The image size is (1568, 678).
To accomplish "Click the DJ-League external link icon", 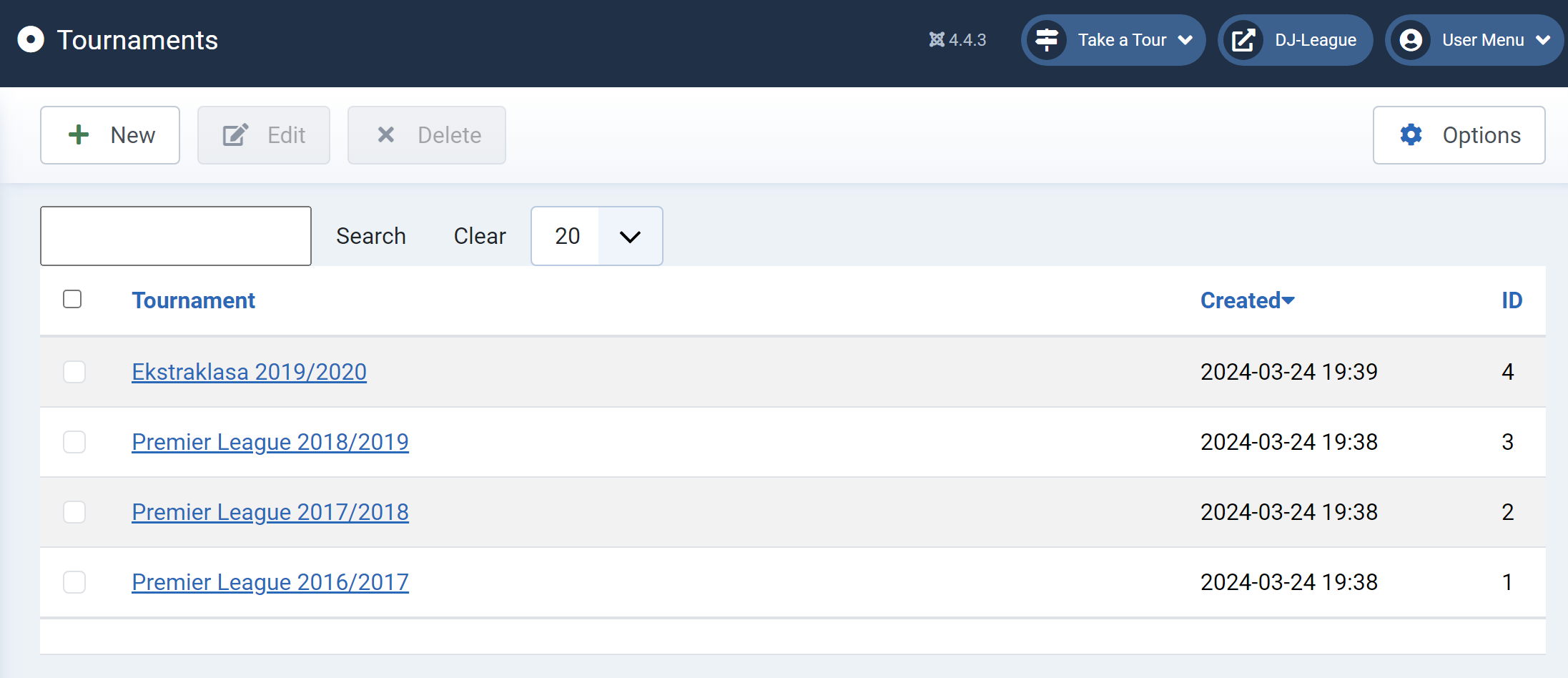I will pos(1243,40).
